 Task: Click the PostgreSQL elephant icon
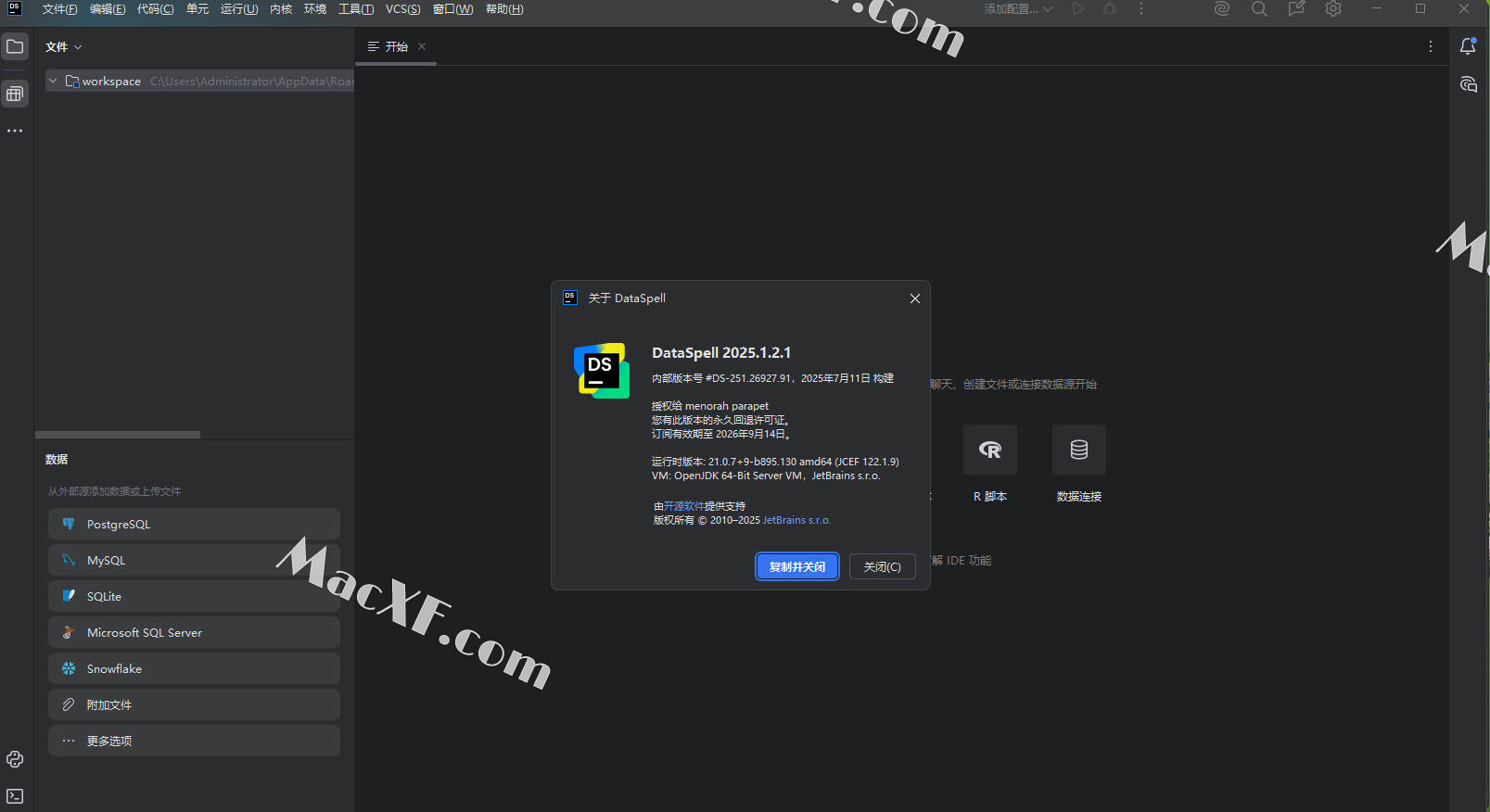click(x=69, y=524)
